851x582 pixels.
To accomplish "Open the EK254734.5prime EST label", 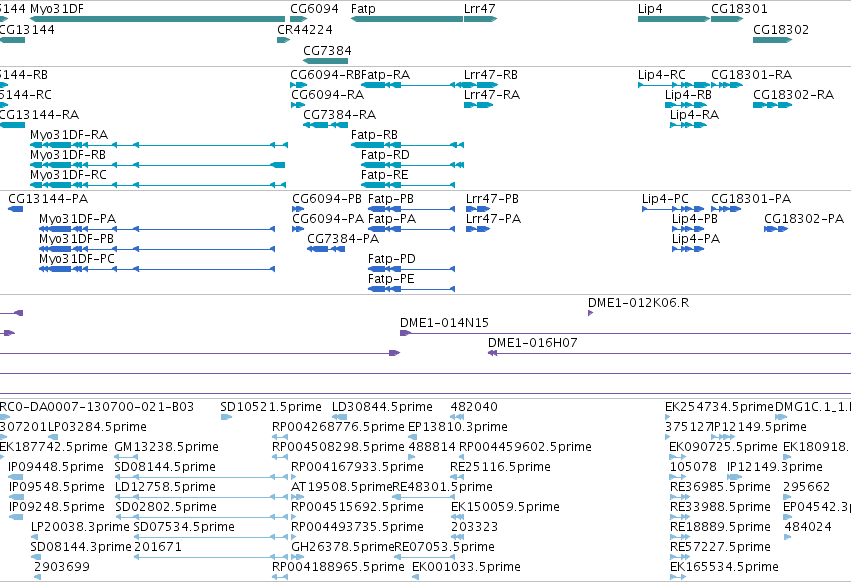I will (x=720, y=407).
